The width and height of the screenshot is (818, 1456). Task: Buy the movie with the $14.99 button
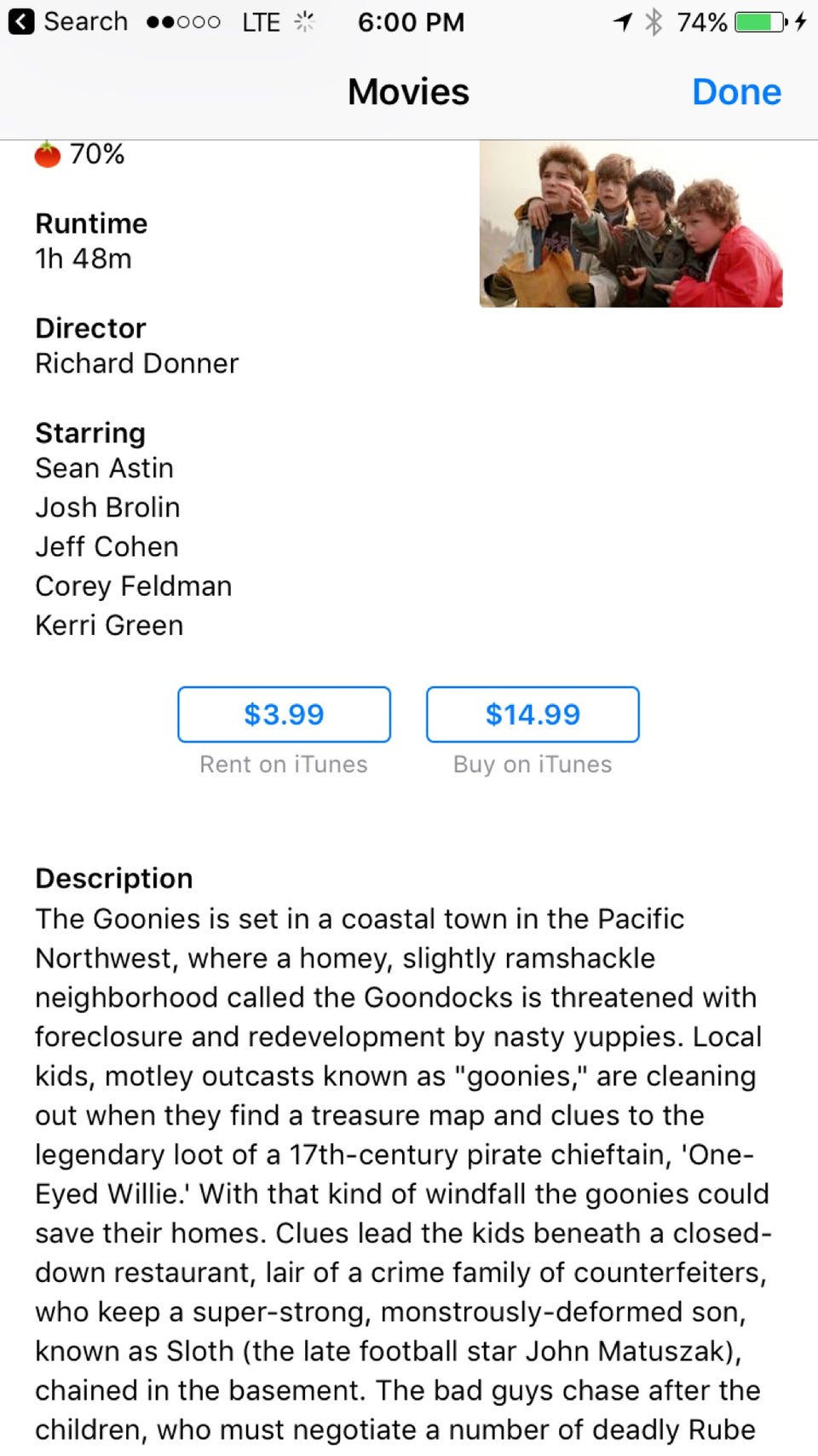[x=533, y=714]
